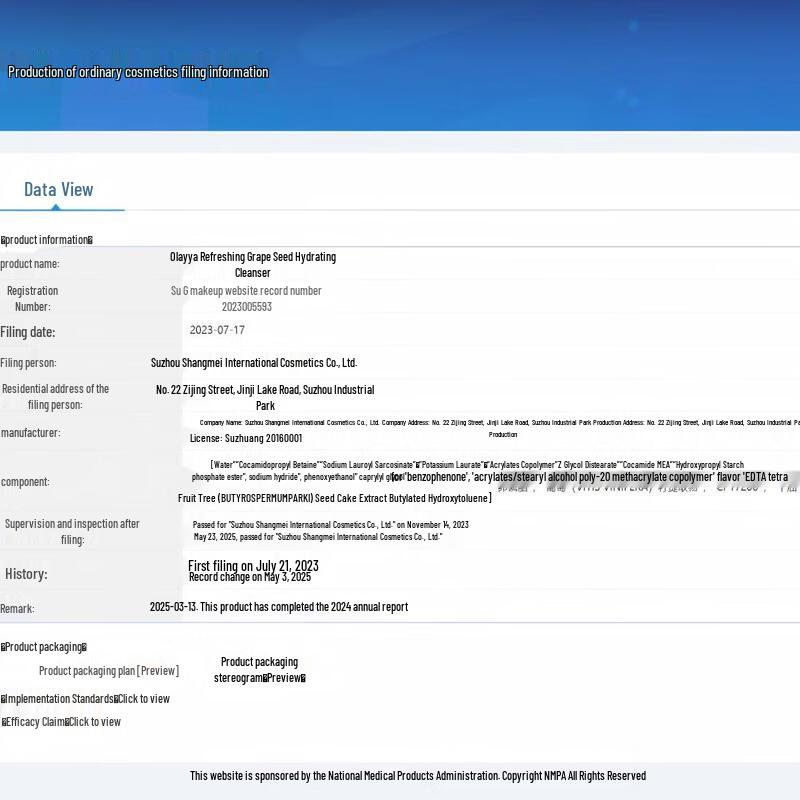The height and width of the screenshot is (800, 800).
Task: Click the triangle marker under Data View
Action: [56, 207]
